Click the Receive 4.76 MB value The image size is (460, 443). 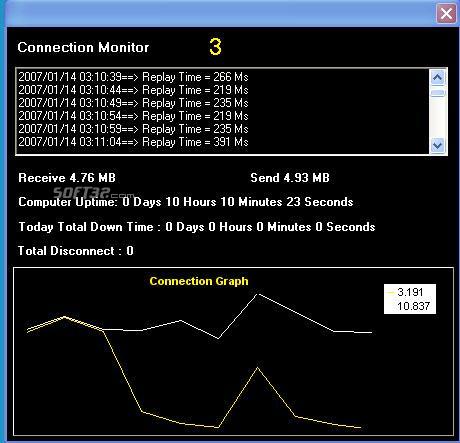pyautogui.click(x=67, y=178)
